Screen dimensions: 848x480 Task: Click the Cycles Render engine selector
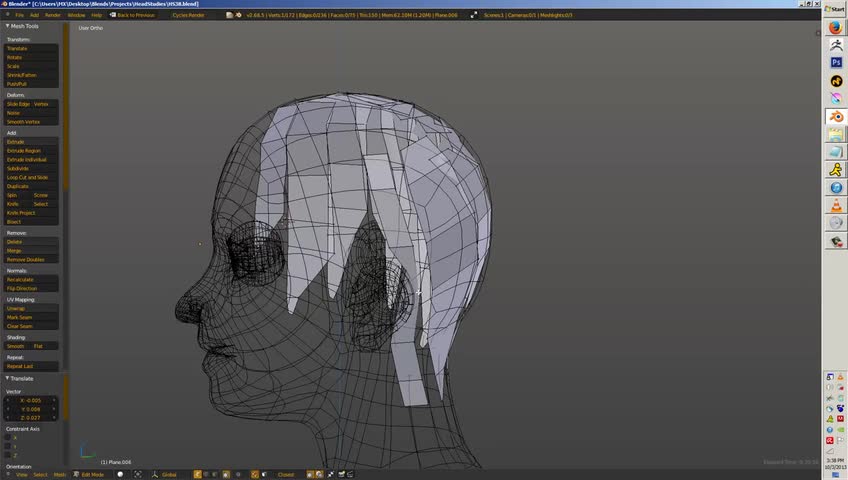(190, 15)
